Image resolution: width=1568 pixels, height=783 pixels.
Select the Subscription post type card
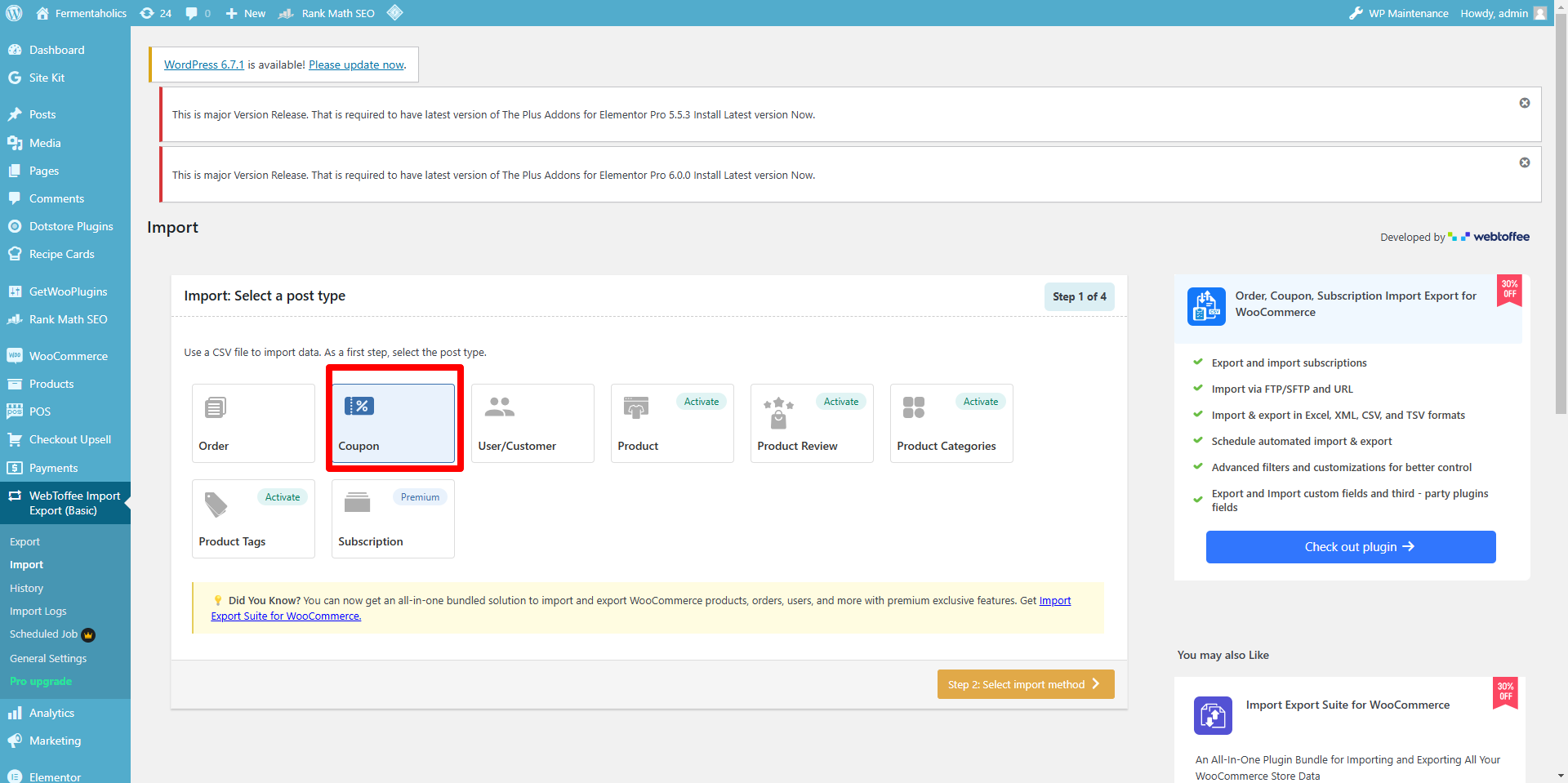(x=393, y=518)
